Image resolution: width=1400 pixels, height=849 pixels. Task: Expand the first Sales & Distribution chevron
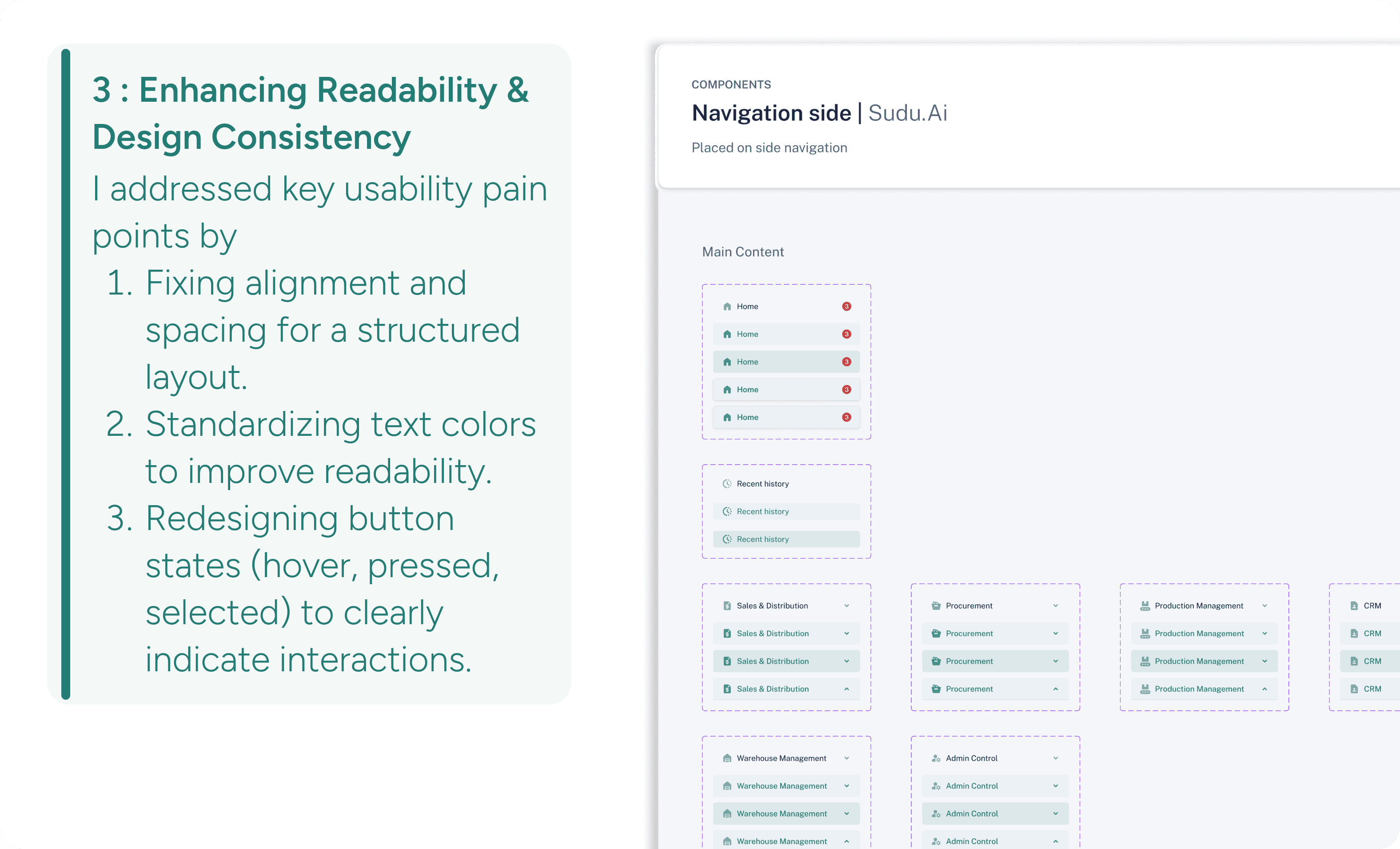(x=846, y=606)
